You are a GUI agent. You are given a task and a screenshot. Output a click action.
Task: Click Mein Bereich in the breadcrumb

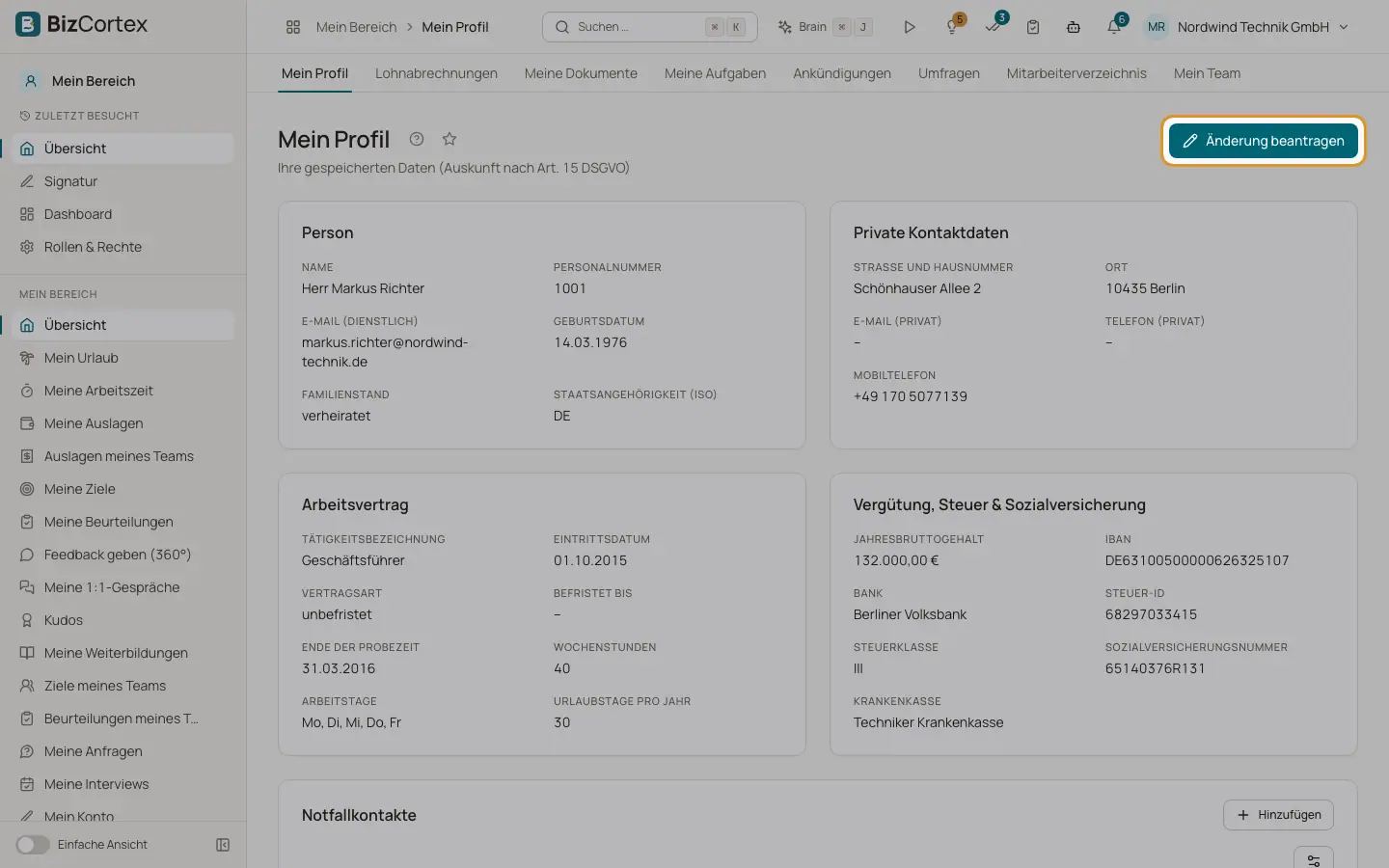point(356,27)
